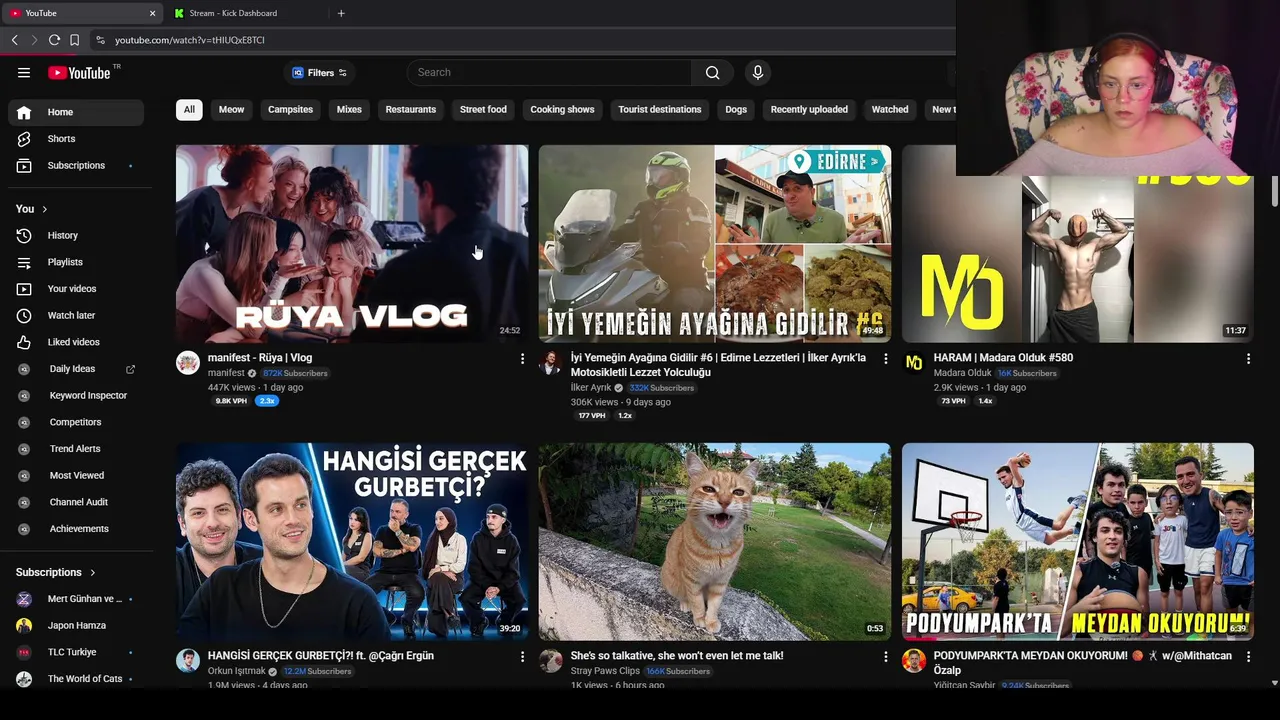The image size is (1280, 720).
Task: Select the Dogs filter chip
Action: [736, 109]
